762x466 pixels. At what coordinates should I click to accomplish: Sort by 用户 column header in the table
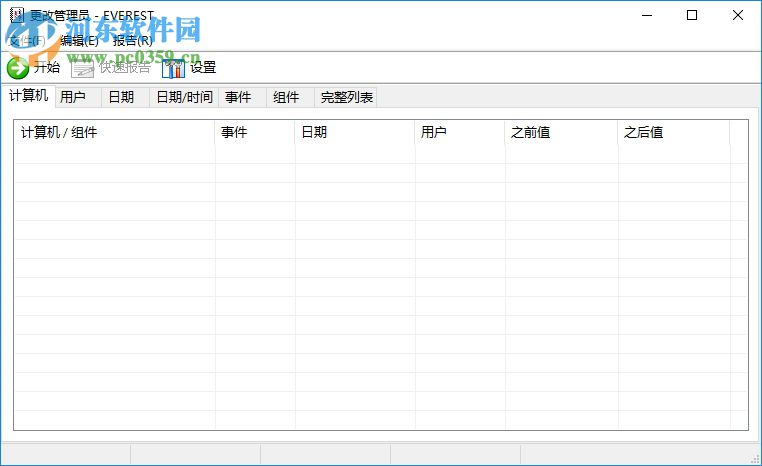pyautogui.click(x=460, y=132)
